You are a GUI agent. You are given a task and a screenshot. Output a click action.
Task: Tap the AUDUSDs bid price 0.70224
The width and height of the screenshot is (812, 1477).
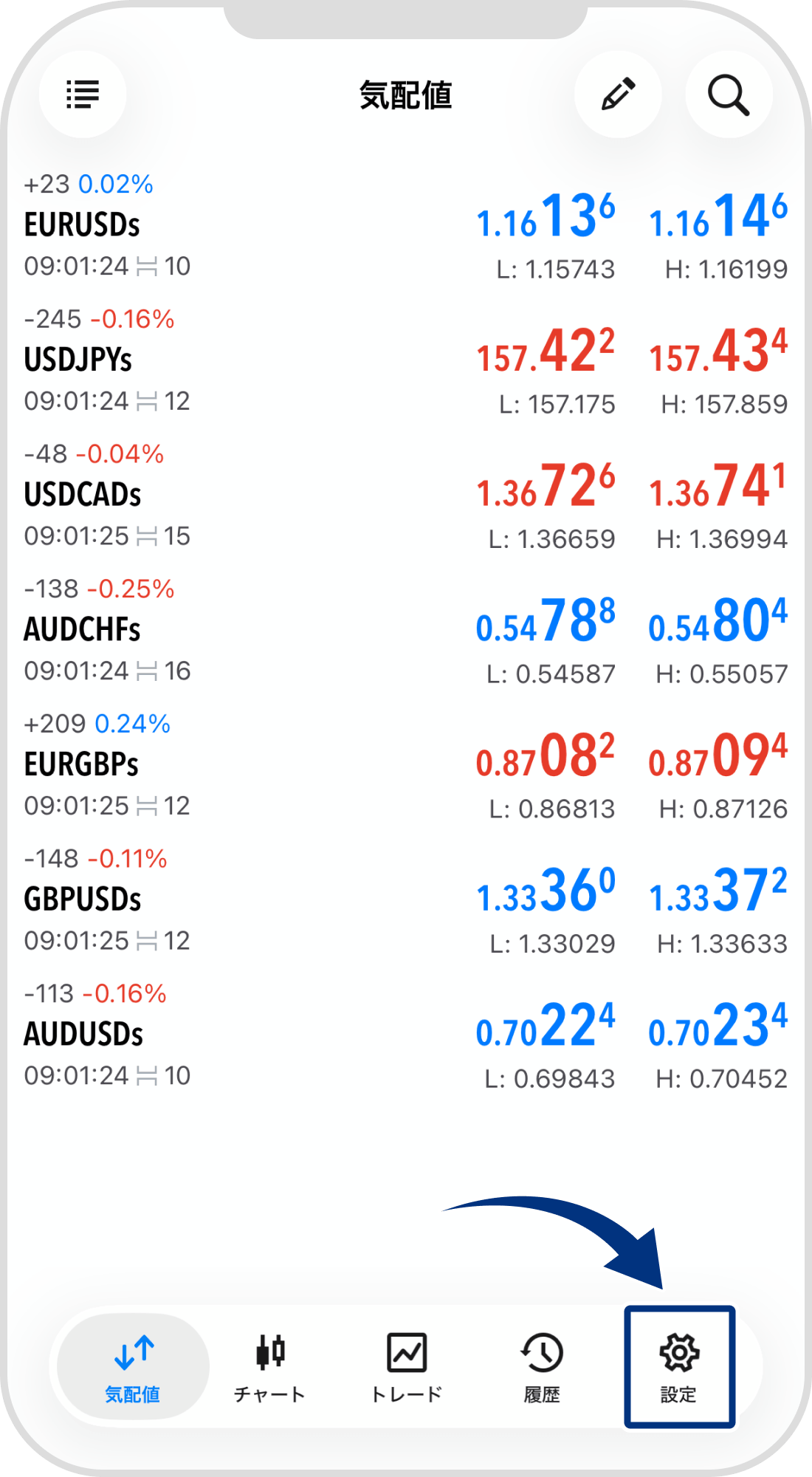pyautogui.click(x=546, y=1027)
